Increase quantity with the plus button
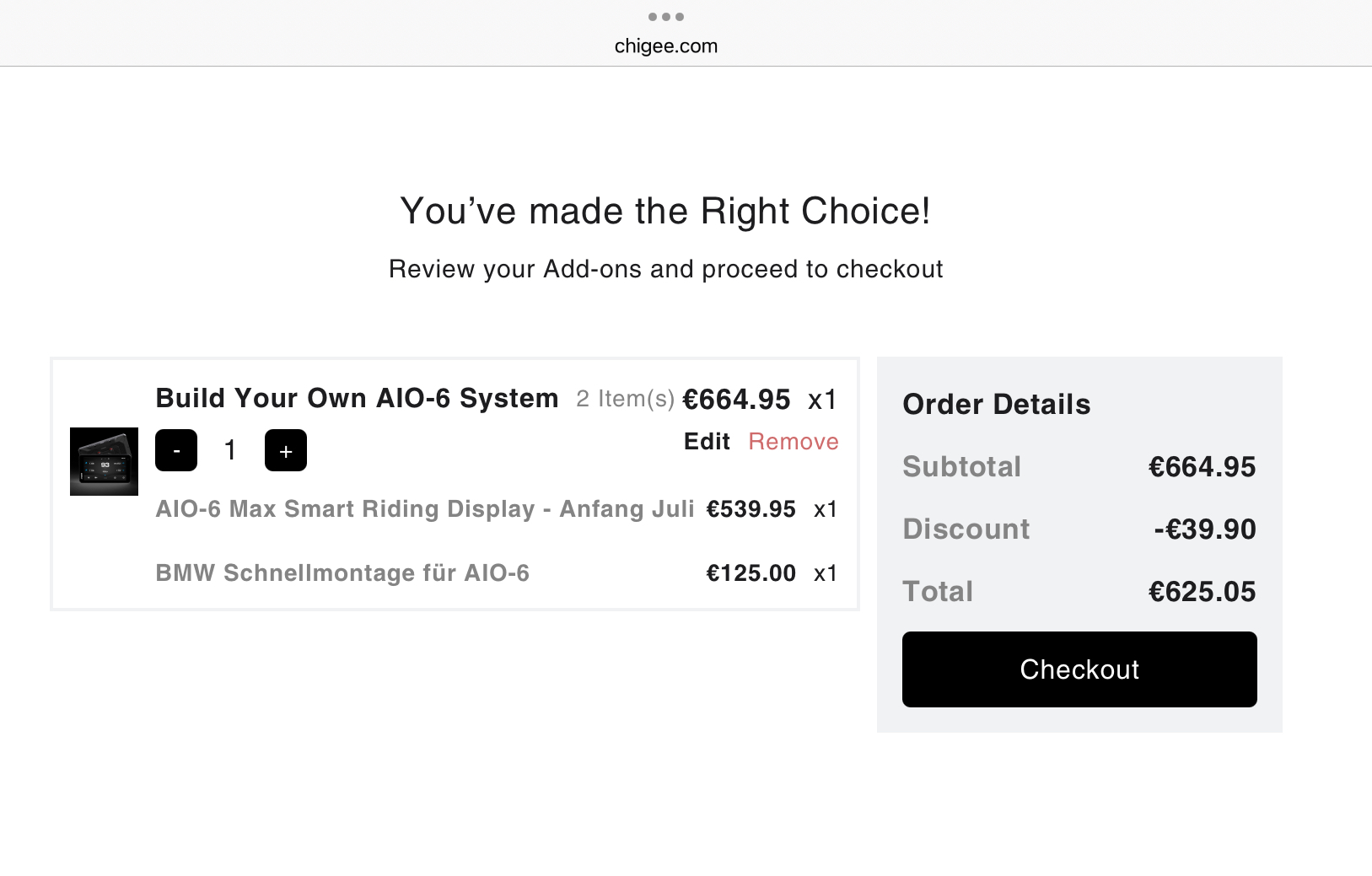The width and height of the screenshot is (1372, 876). coord(286,450)
